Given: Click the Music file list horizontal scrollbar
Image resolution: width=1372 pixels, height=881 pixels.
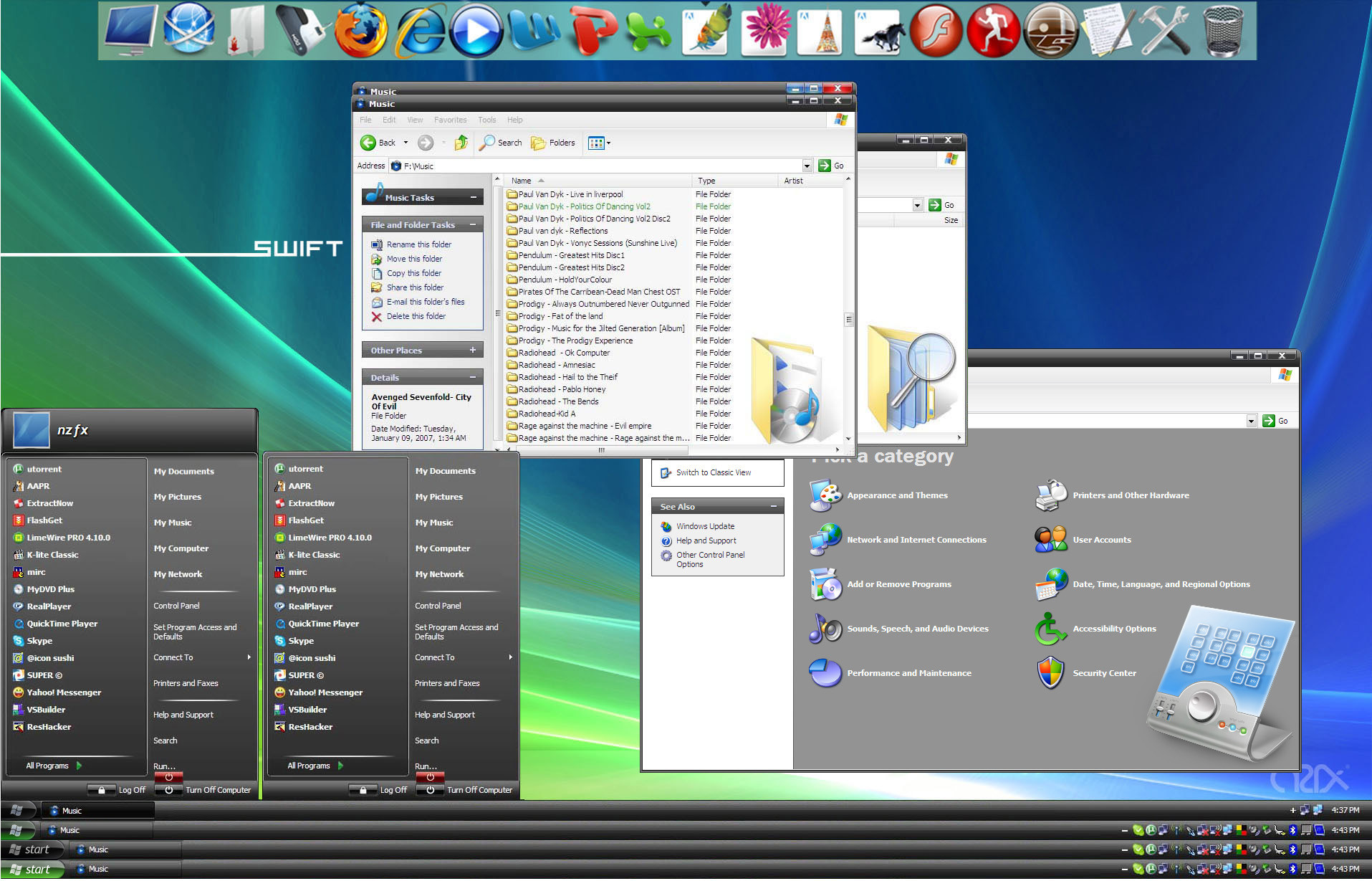Looking at the screenshot, I should tap(601, 450).
